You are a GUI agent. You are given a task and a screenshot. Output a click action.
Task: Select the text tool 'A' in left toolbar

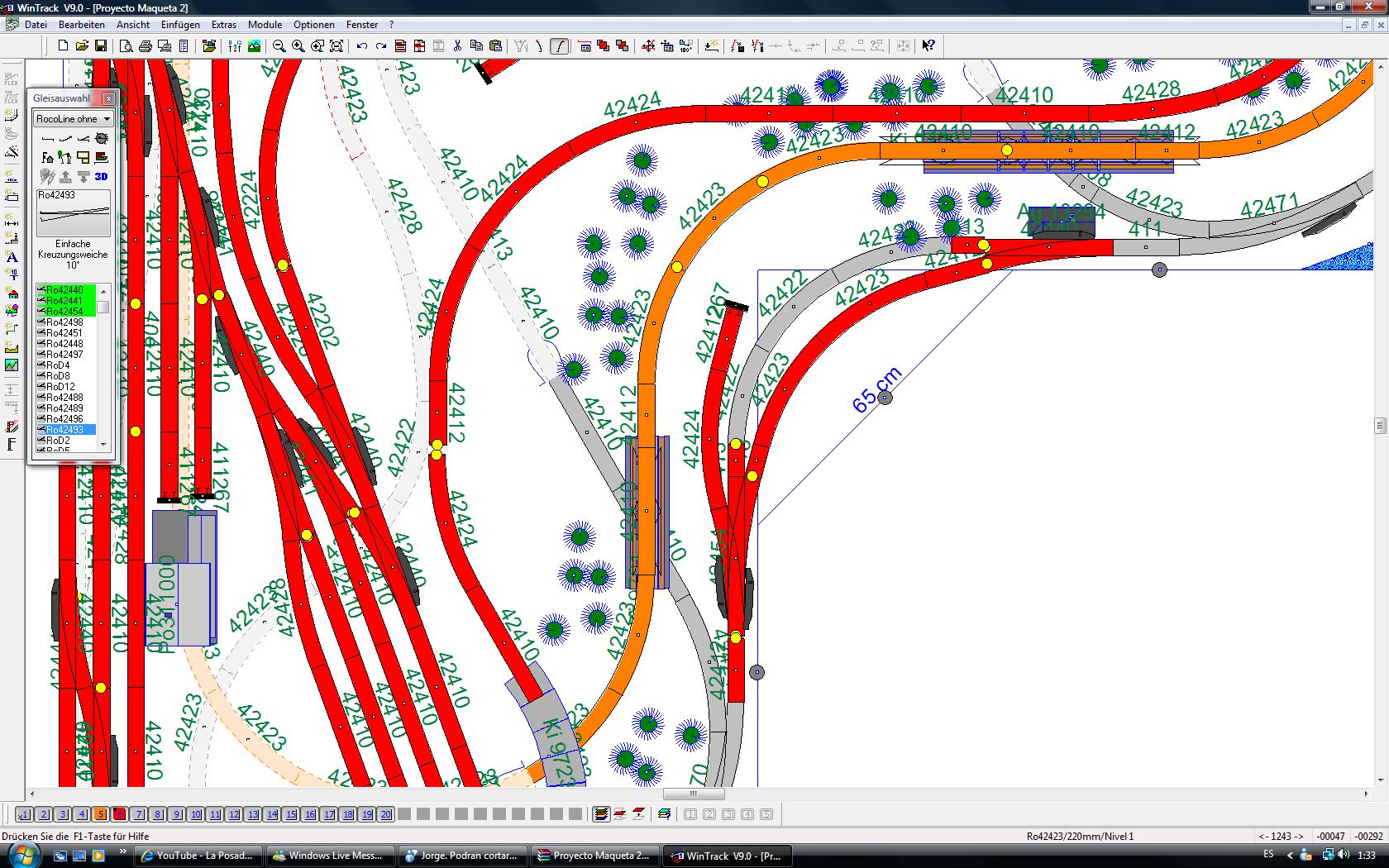click(x=12, y=257)
